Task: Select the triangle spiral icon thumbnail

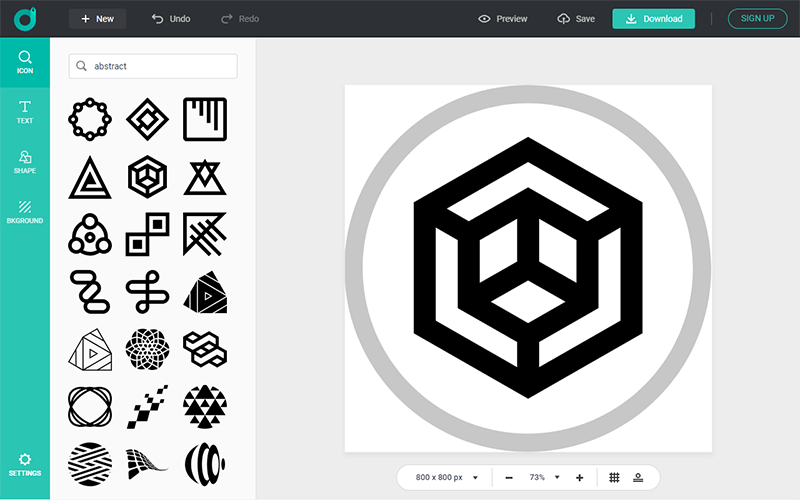Action: pos(89,177)
